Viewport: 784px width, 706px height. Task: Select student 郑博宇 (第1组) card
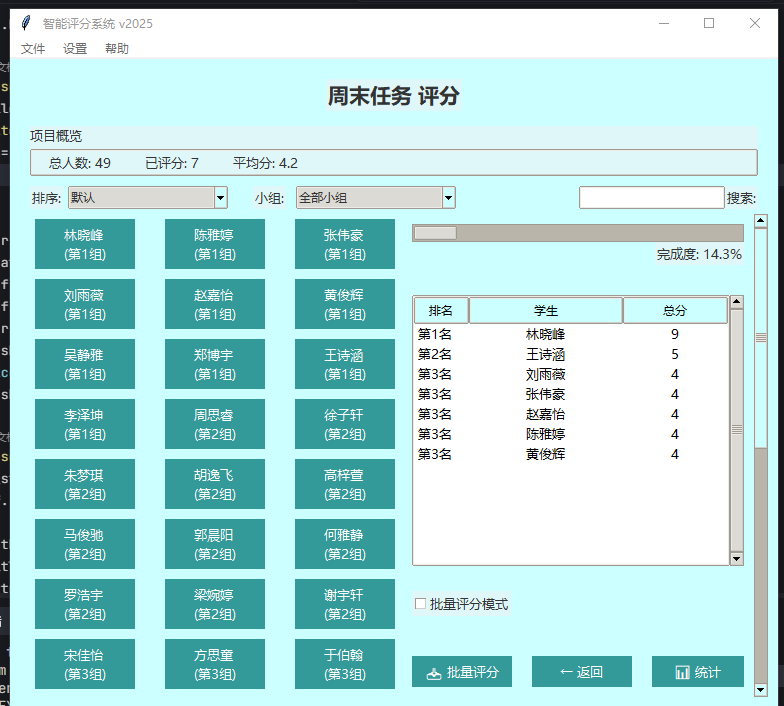pos(215,364)
